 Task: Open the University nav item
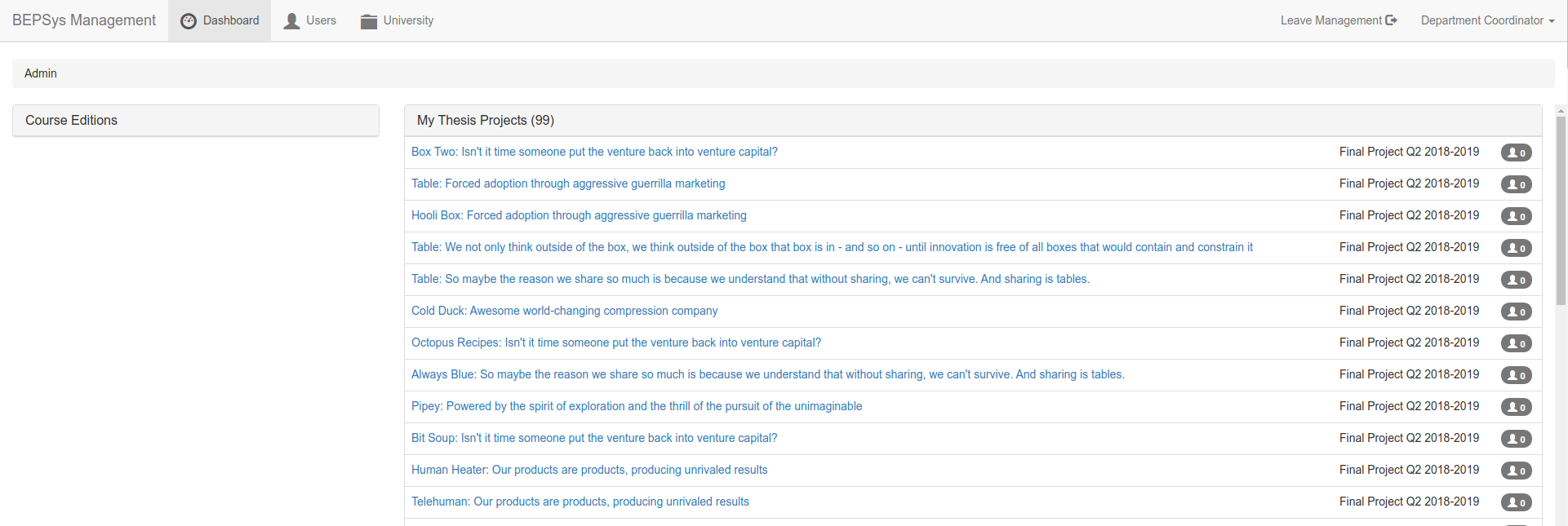tap(397, 20)
